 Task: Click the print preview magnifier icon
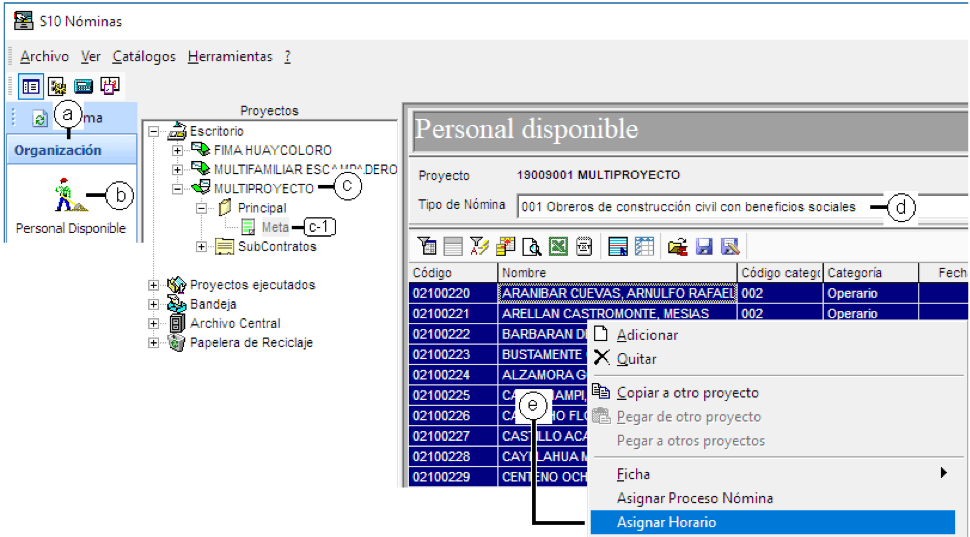[531, 247]
